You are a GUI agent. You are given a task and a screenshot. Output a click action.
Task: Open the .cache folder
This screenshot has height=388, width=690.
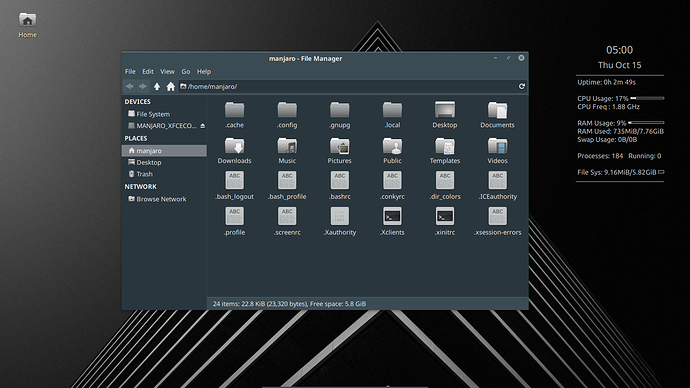pyautogui.click(x=234, y=114)
